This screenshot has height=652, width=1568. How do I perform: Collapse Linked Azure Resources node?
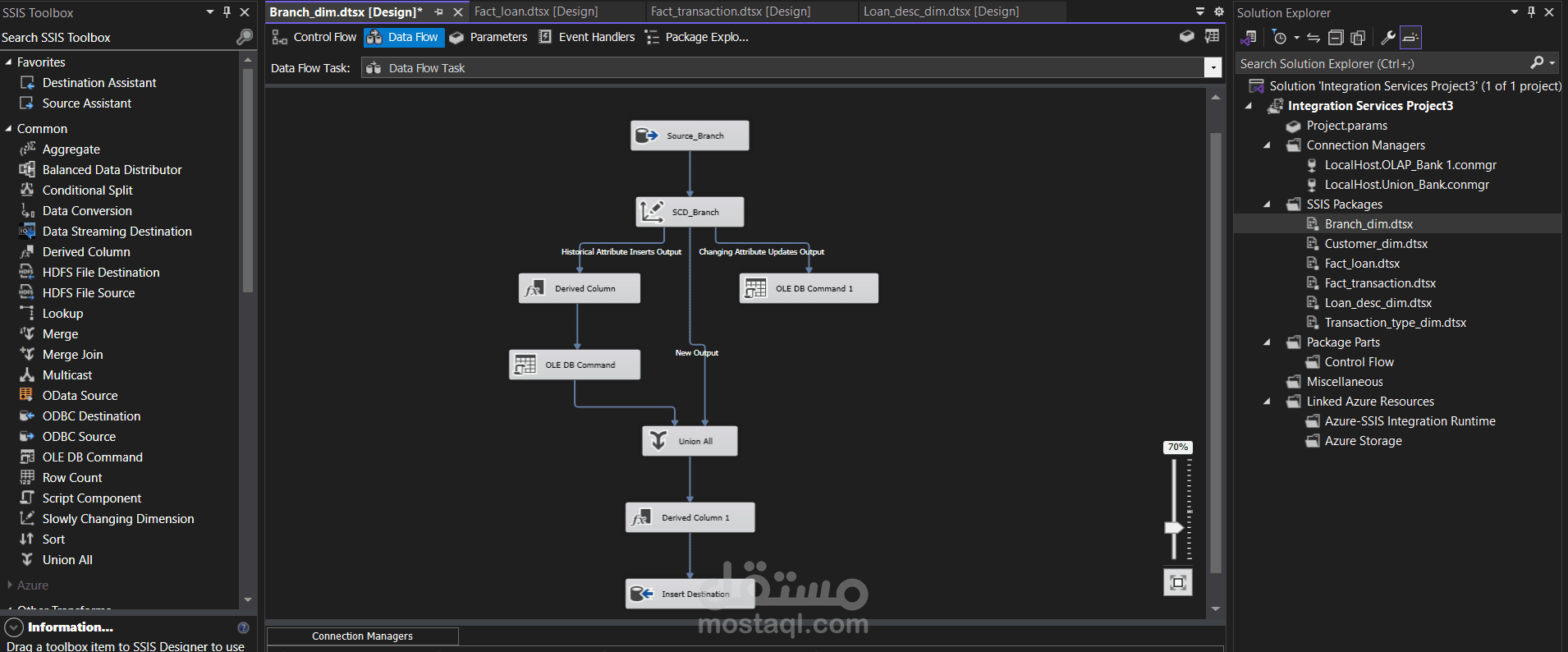1267,402
